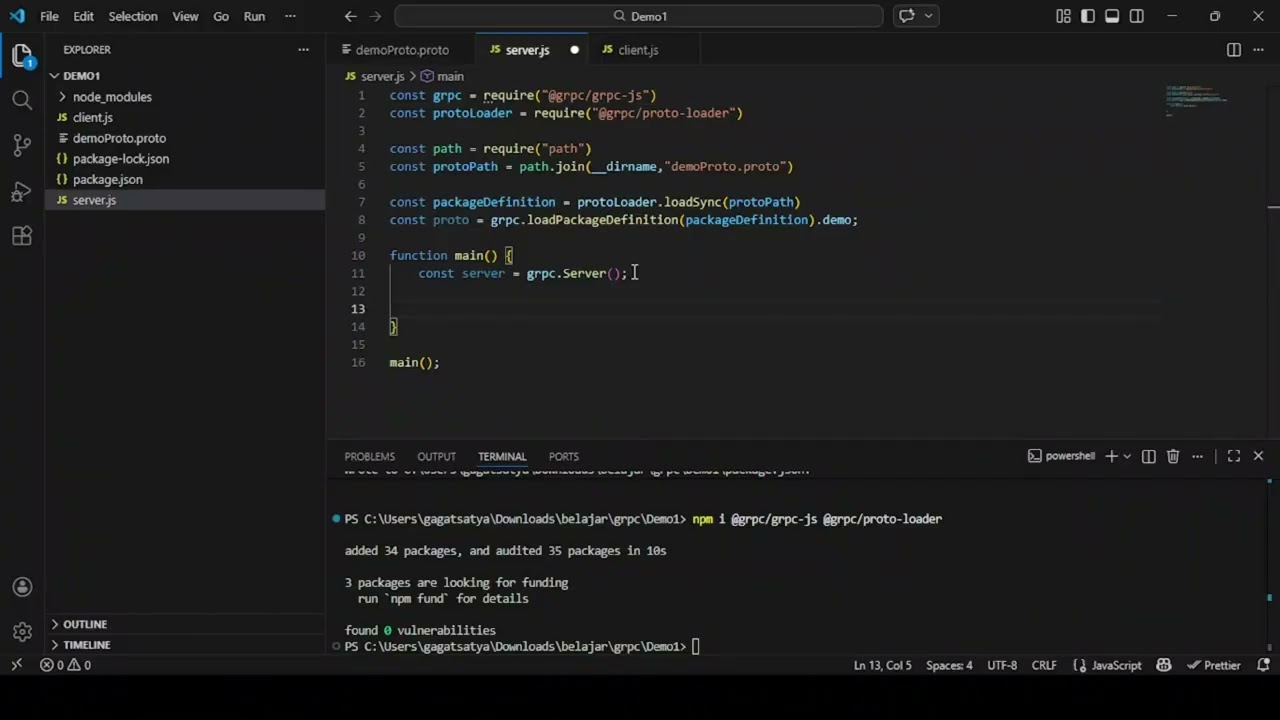Toggle the primary side bar
Viewport: 1280px width, 720px height.
[x=1087, y=16]
